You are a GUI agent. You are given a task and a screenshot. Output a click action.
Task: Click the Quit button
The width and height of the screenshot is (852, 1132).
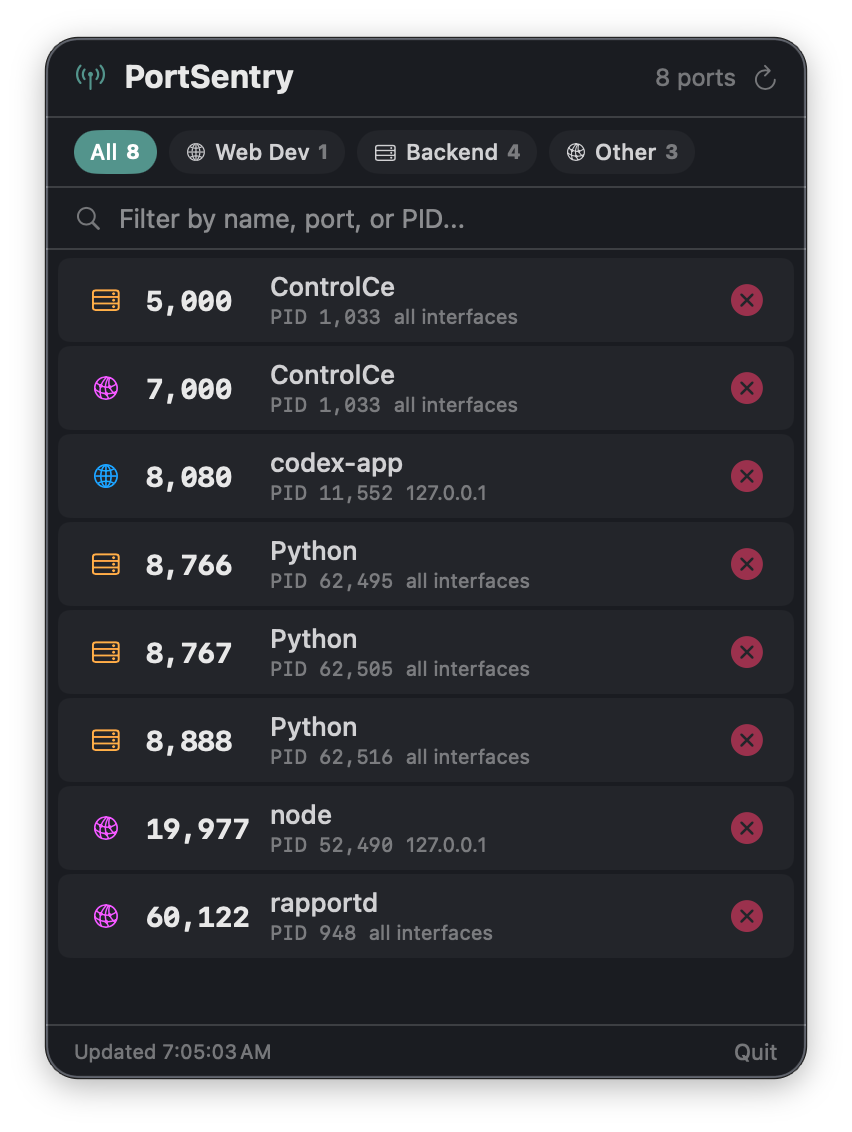click(x=755, y=1052)
